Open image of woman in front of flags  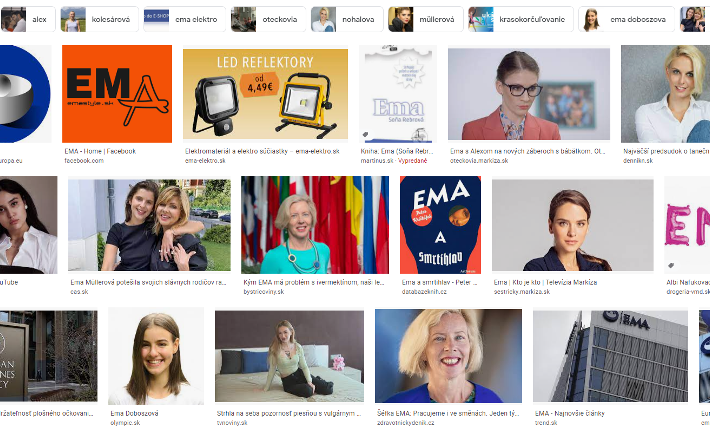pos(315,225)
